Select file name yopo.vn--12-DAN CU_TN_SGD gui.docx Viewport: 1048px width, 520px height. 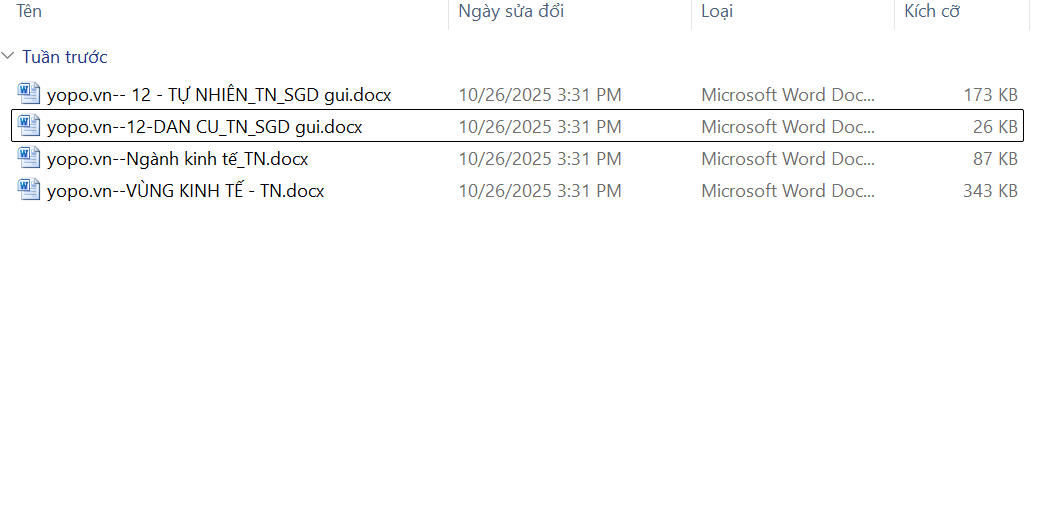[x=204, y=127]
